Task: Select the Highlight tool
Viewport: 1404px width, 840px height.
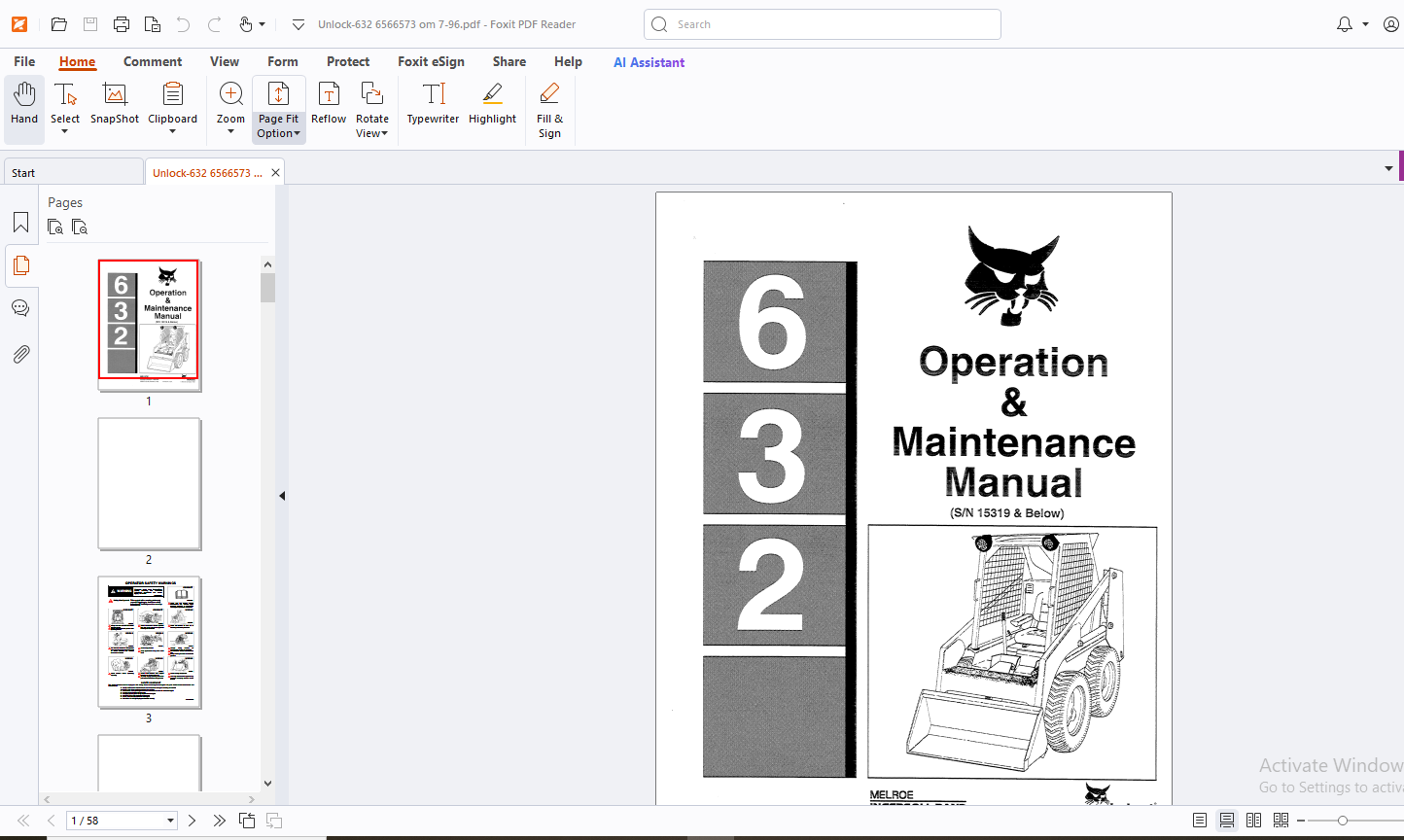Action: (492, 104)
